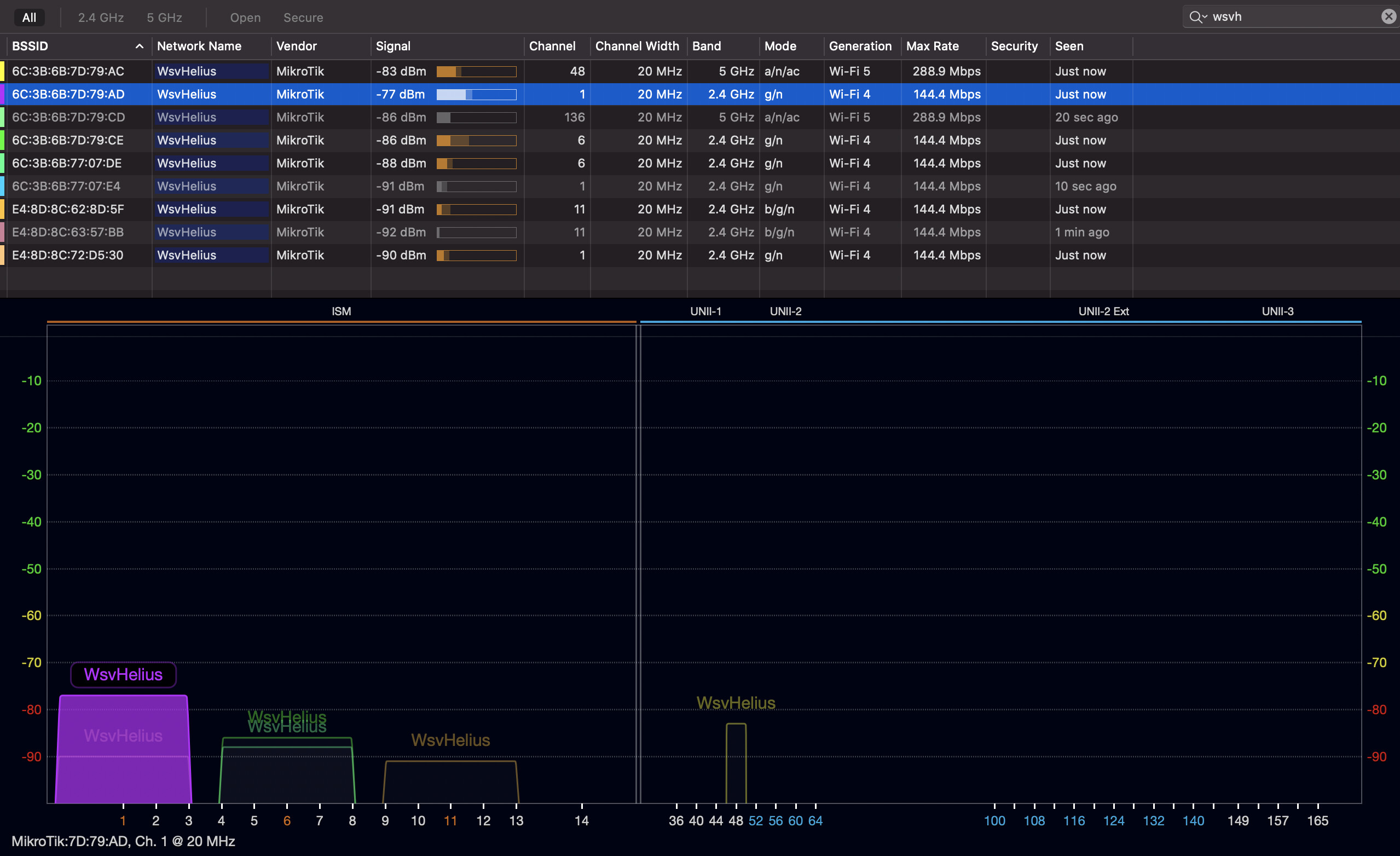The image size is (1400, 856).
Task: Click the purple color swatch for 6C:3B:6B:7D:79:AD
Action: coord(2,94)
